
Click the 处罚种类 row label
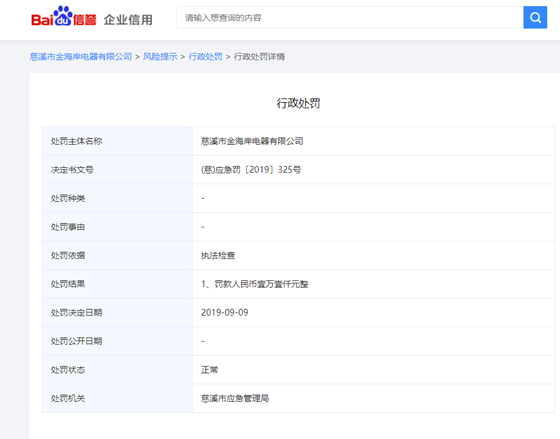coord(68,198)
